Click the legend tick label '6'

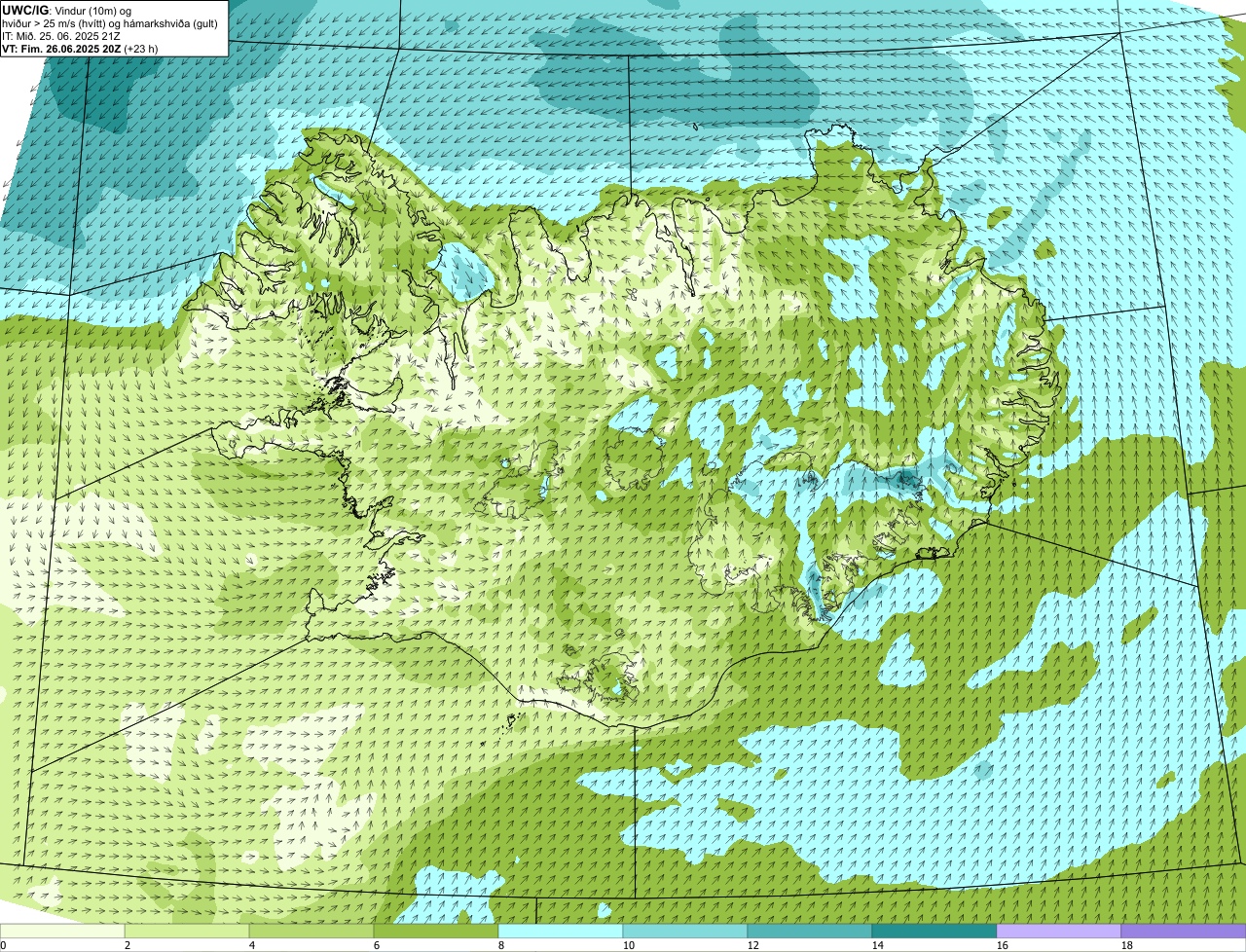377,945
